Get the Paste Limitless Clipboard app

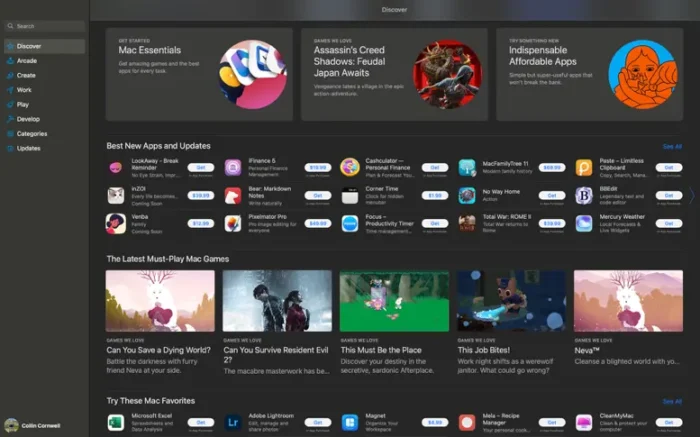tap(669, 167)
